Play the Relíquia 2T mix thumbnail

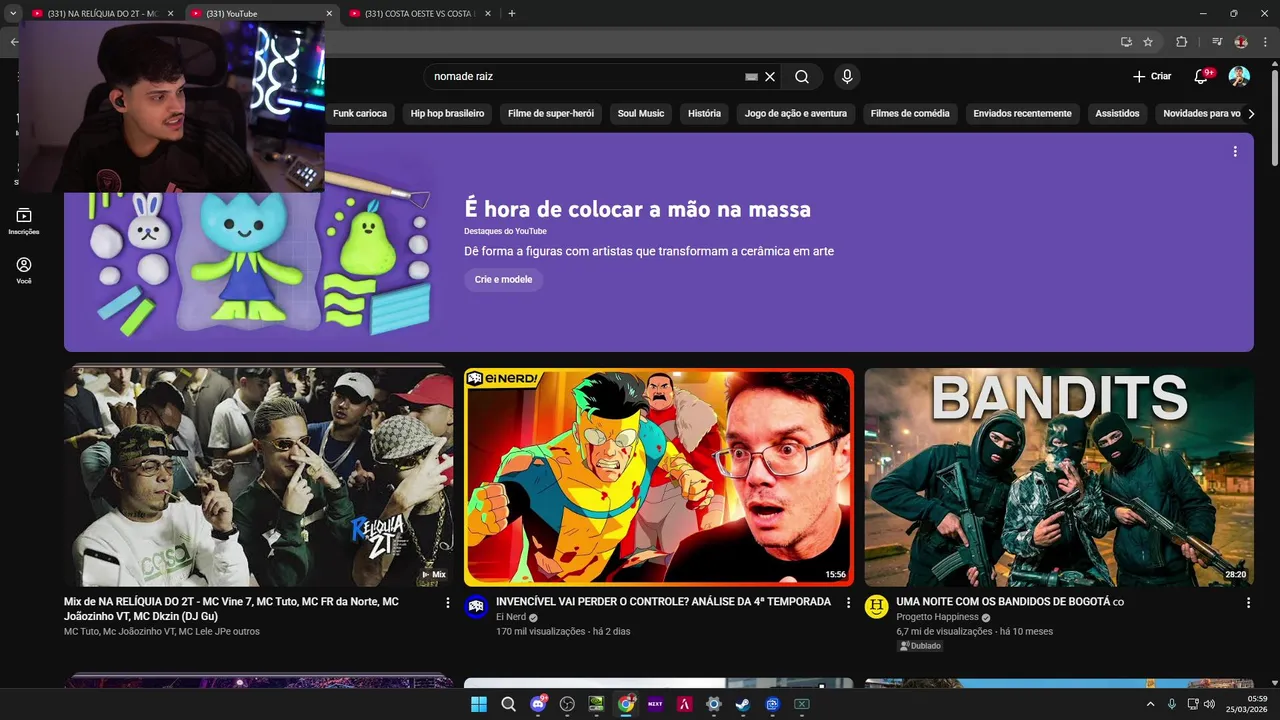tap(259, 477)
